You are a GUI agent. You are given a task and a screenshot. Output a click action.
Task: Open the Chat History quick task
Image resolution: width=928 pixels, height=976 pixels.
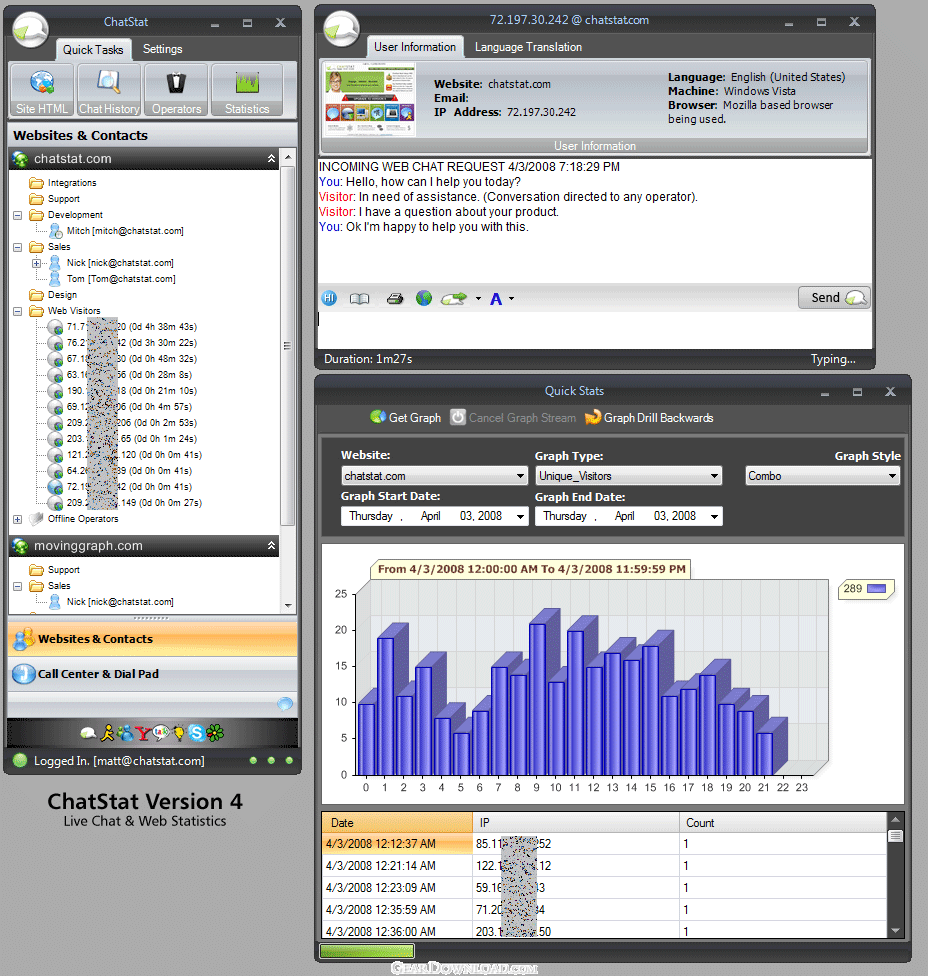coord(109,90)
